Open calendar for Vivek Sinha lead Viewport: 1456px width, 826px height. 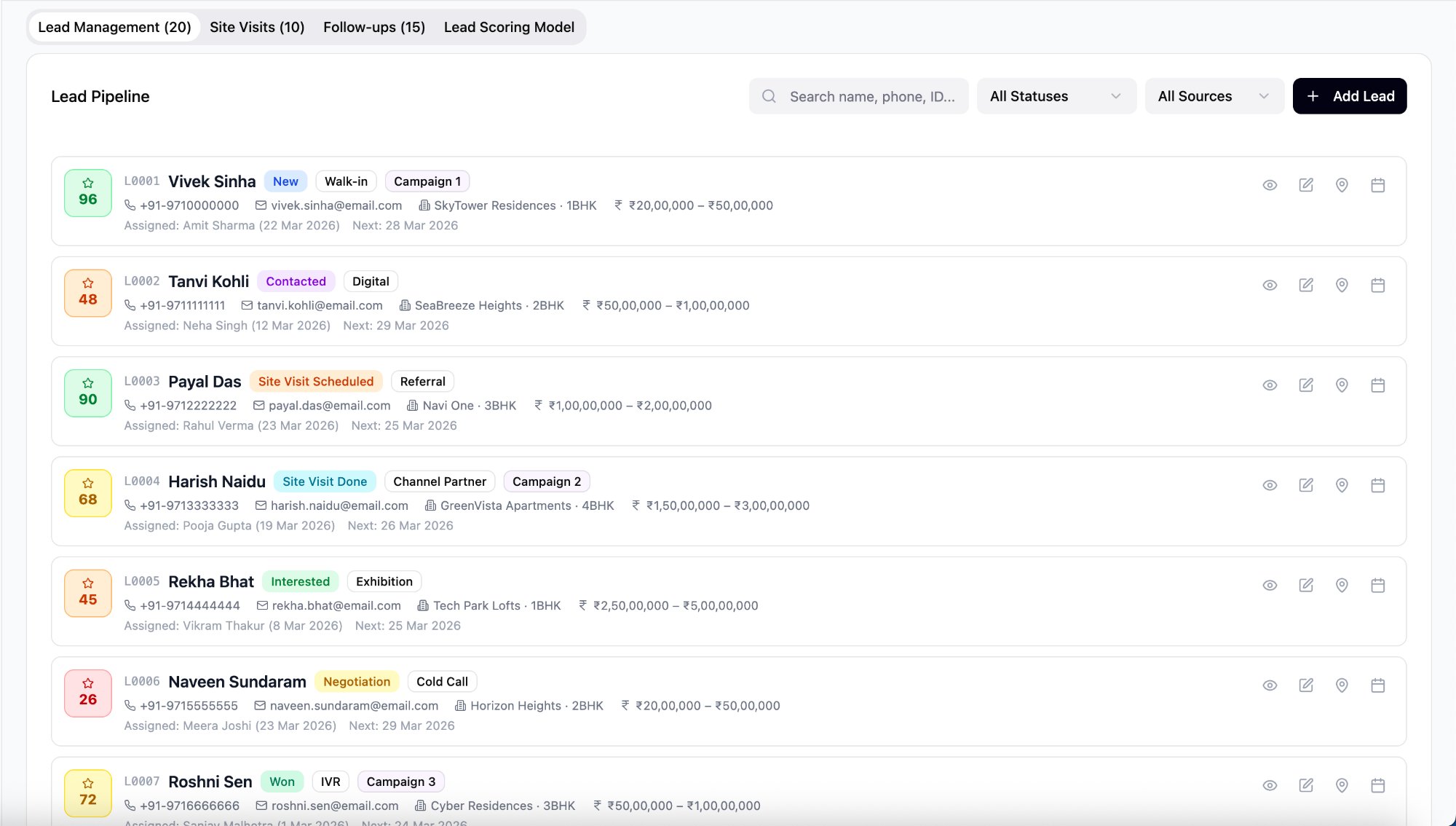point(1377,185)
